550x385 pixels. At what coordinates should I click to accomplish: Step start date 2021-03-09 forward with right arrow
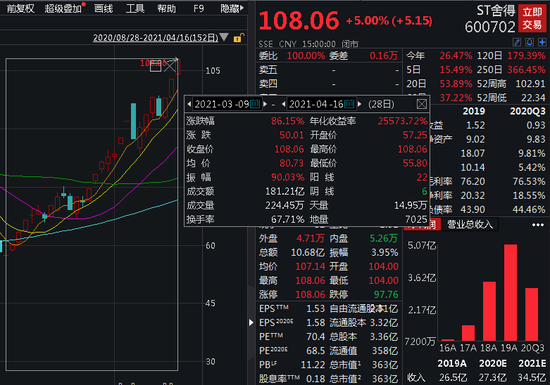[x=265, y=104]
